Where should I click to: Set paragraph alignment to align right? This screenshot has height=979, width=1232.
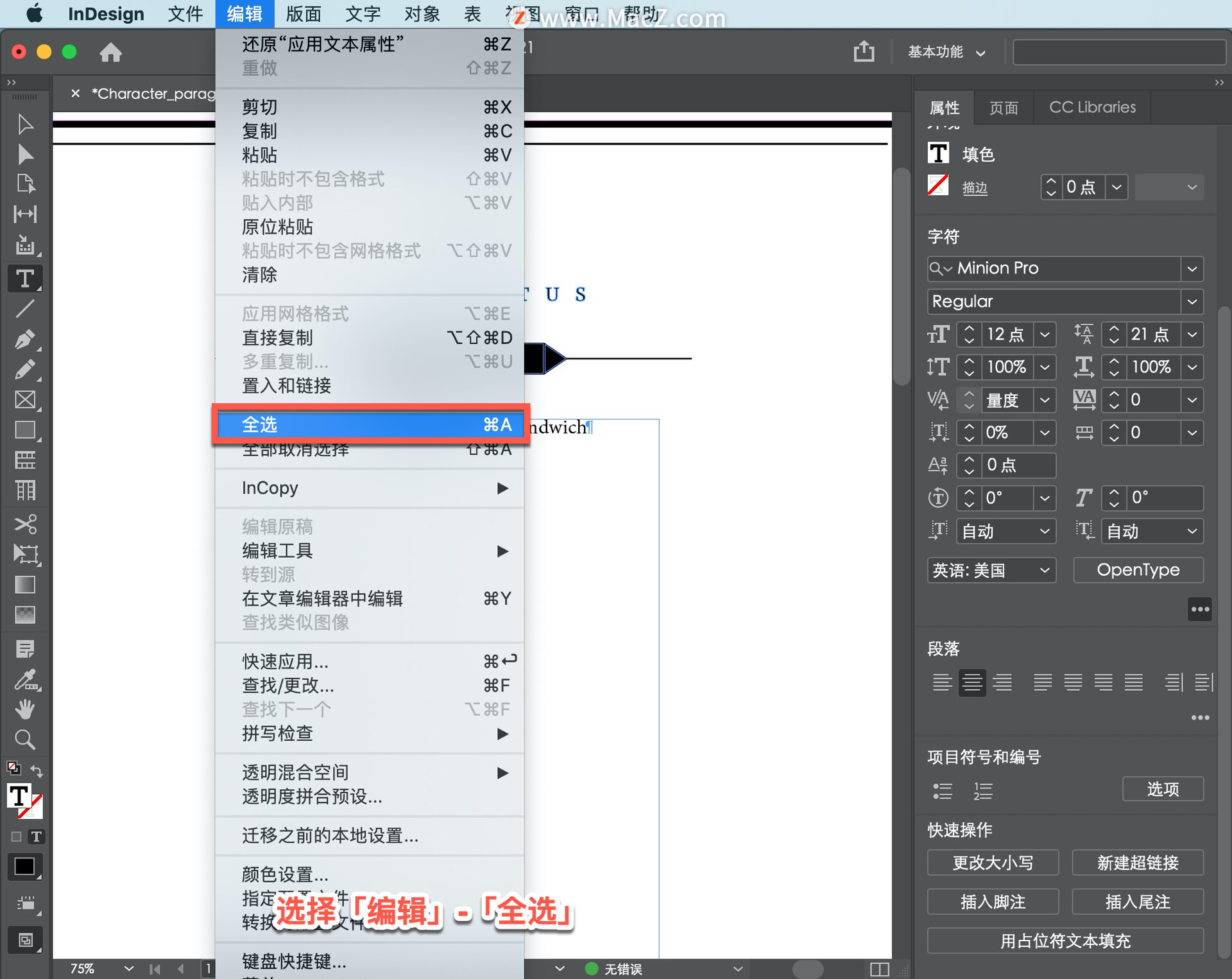1002,682
